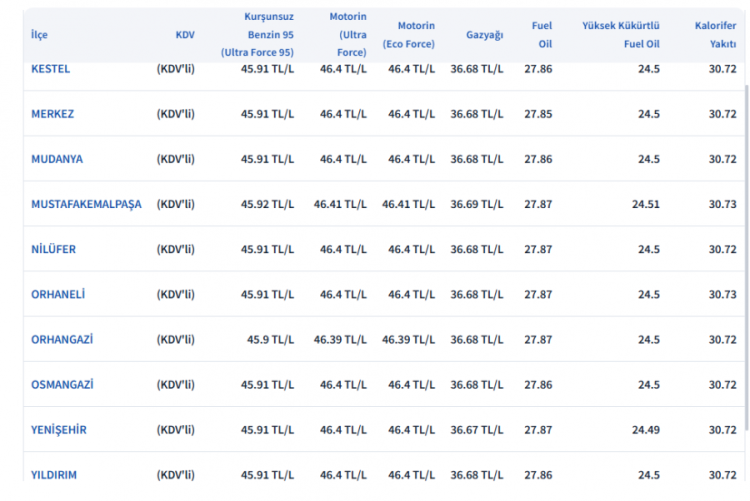Click the İlçe column header

pos(39,34)
